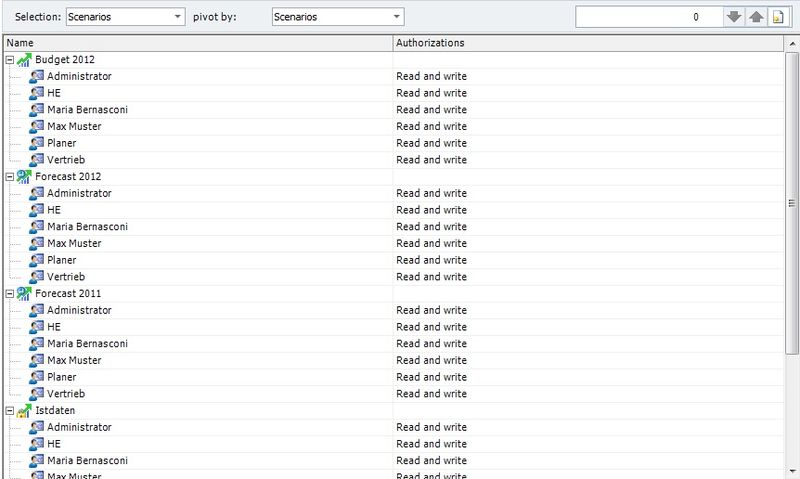
Task: Click Read and write for Budget 2012 Max Muster
Action: (432, 127)
